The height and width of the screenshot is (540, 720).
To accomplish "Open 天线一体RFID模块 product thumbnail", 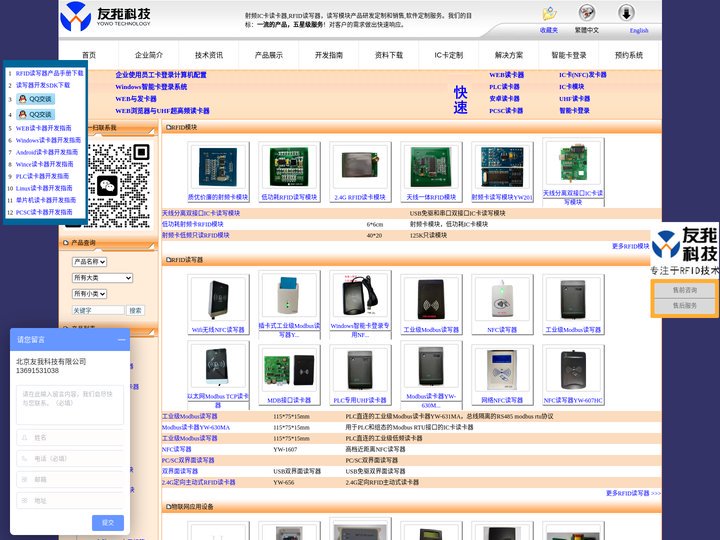I will [x=431, y=167].
